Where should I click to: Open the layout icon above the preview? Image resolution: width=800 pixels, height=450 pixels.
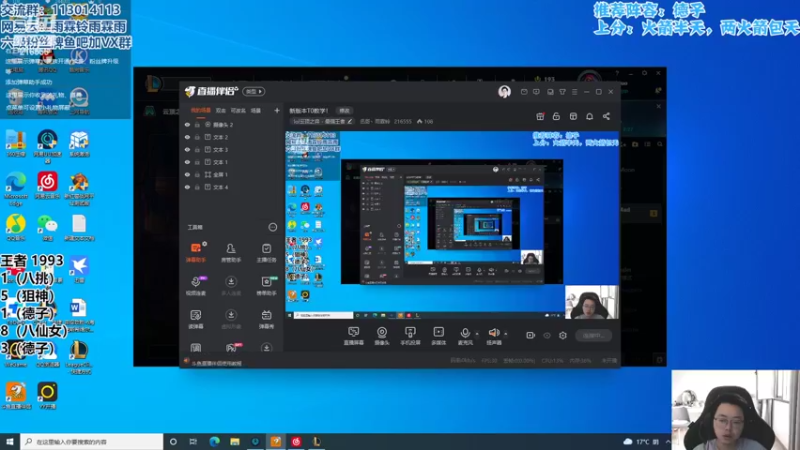coord(573,116)
